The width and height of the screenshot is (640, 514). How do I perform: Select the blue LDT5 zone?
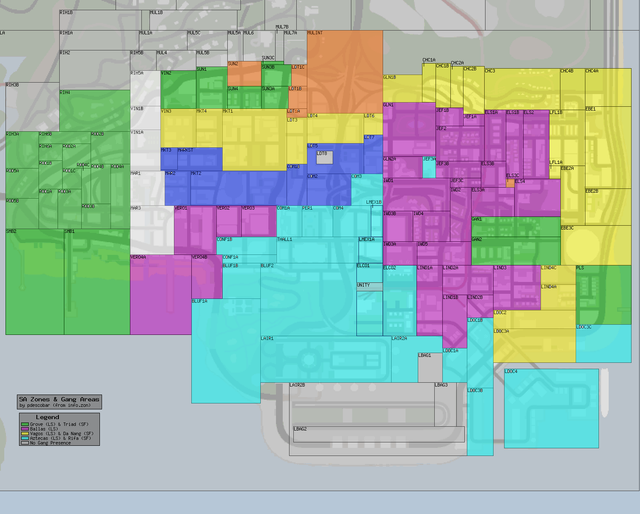[x=335, y=158]
